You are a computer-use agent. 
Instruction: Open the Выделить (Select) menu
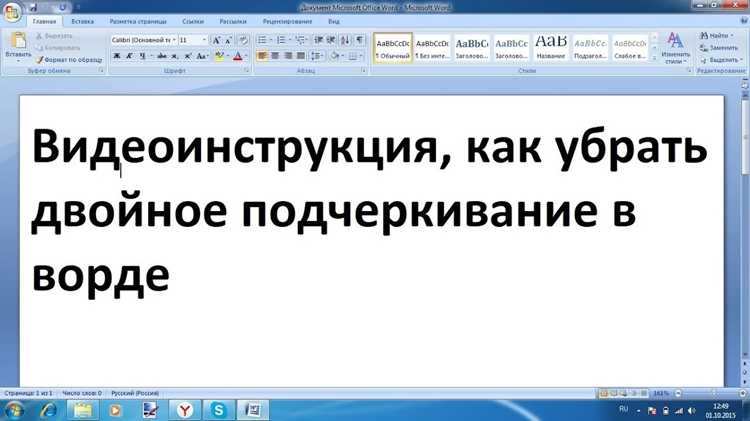click(x=720, y=60)
